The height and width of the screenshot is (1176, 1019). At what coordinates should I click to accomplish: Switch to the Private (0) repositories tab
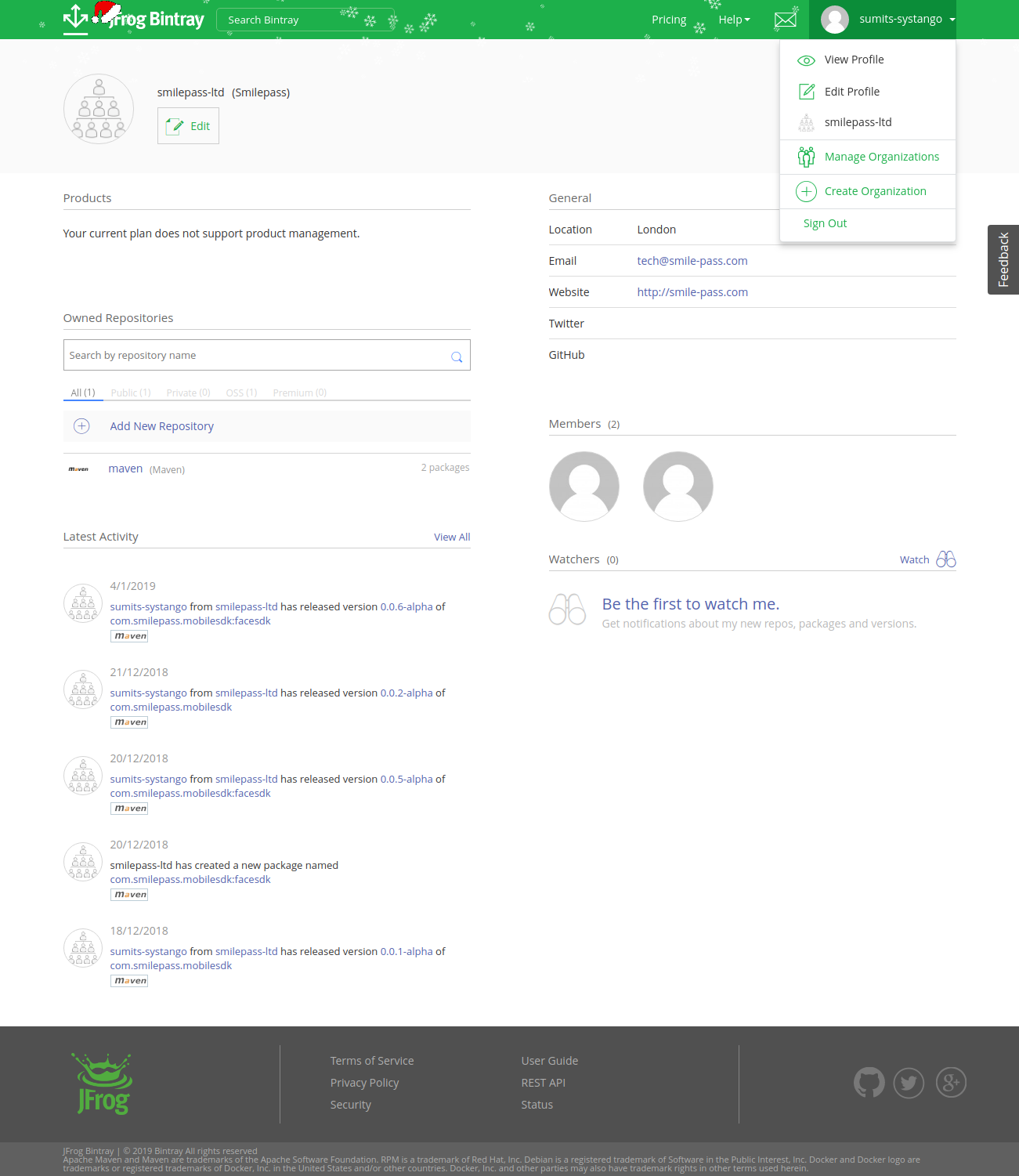pos(188,393)
